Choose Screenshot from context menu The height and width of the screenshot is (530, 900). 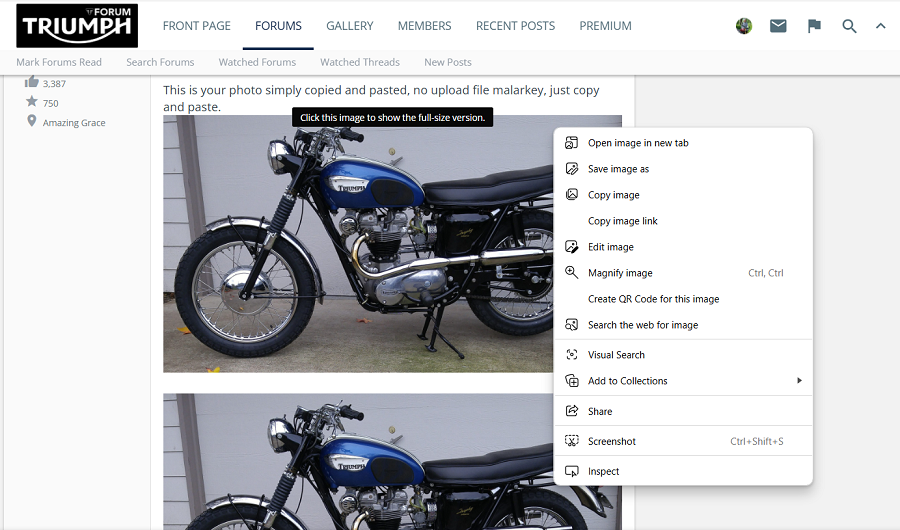pos(683,441)
